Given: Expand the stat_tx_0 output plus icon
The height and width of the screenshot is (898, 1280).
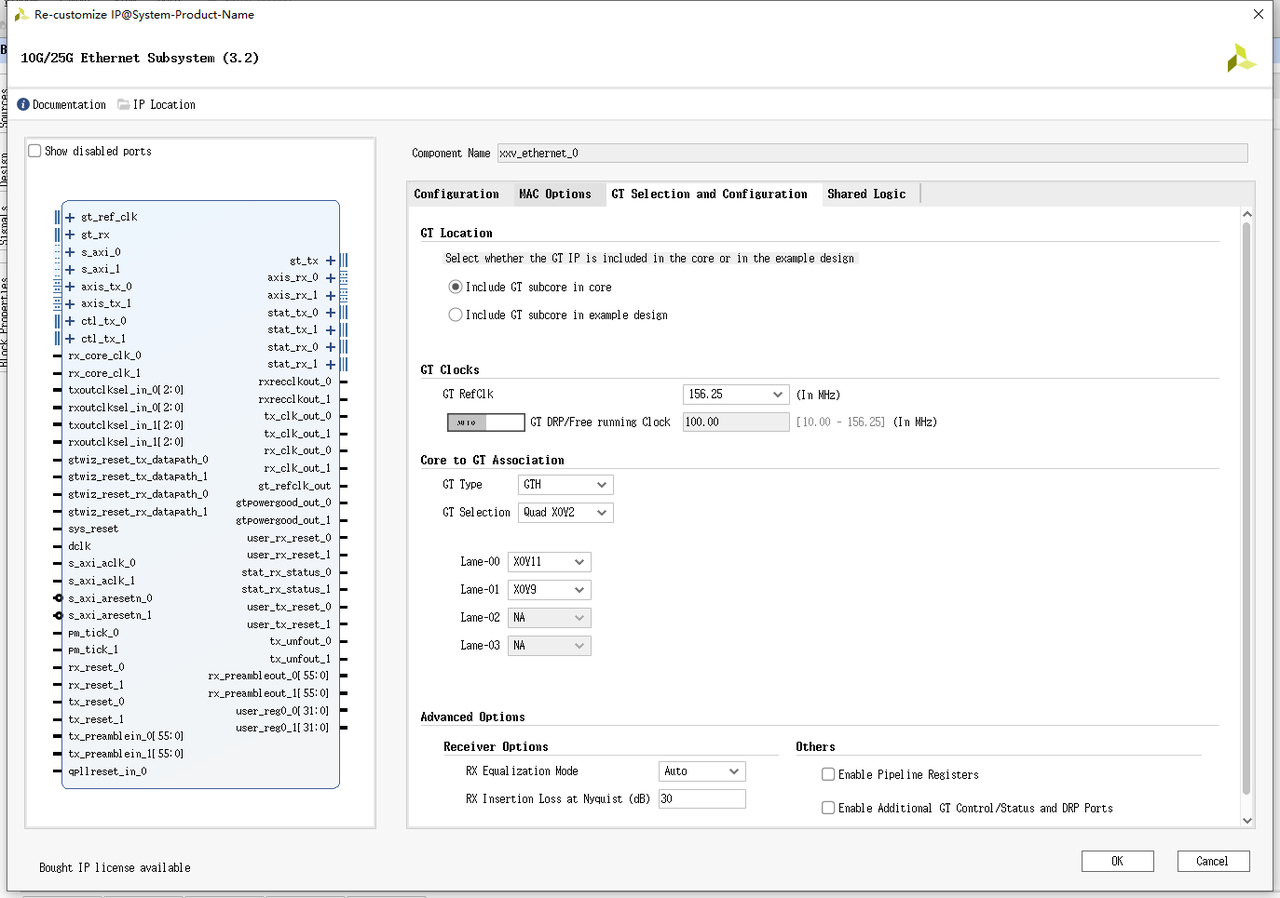Looking at the screenshot, I should [331, 312].
